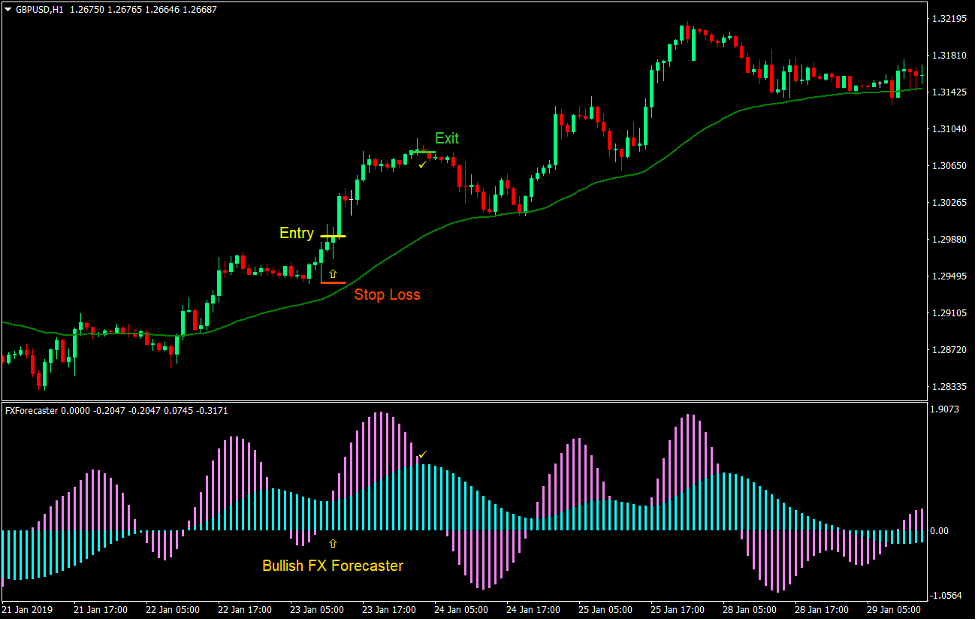Select the yellow check mark on the moving average
This screenshot has height=620, width=977.
coord(422,164)
